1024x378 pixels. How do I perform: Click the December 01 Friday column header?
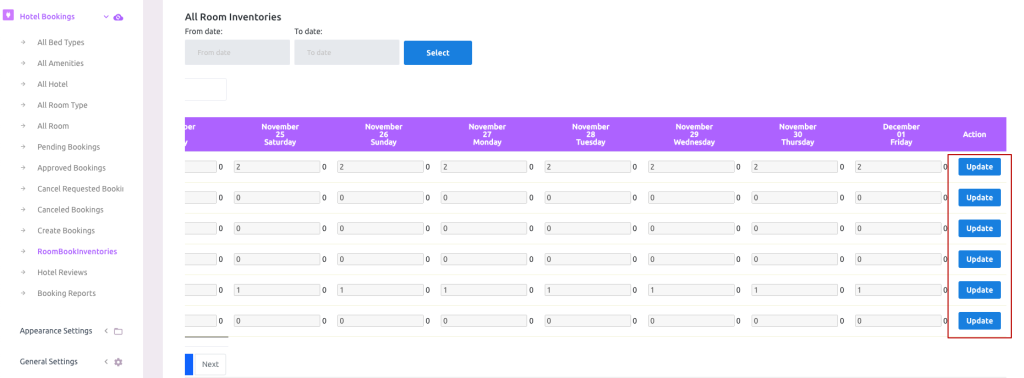click(901, 134)
